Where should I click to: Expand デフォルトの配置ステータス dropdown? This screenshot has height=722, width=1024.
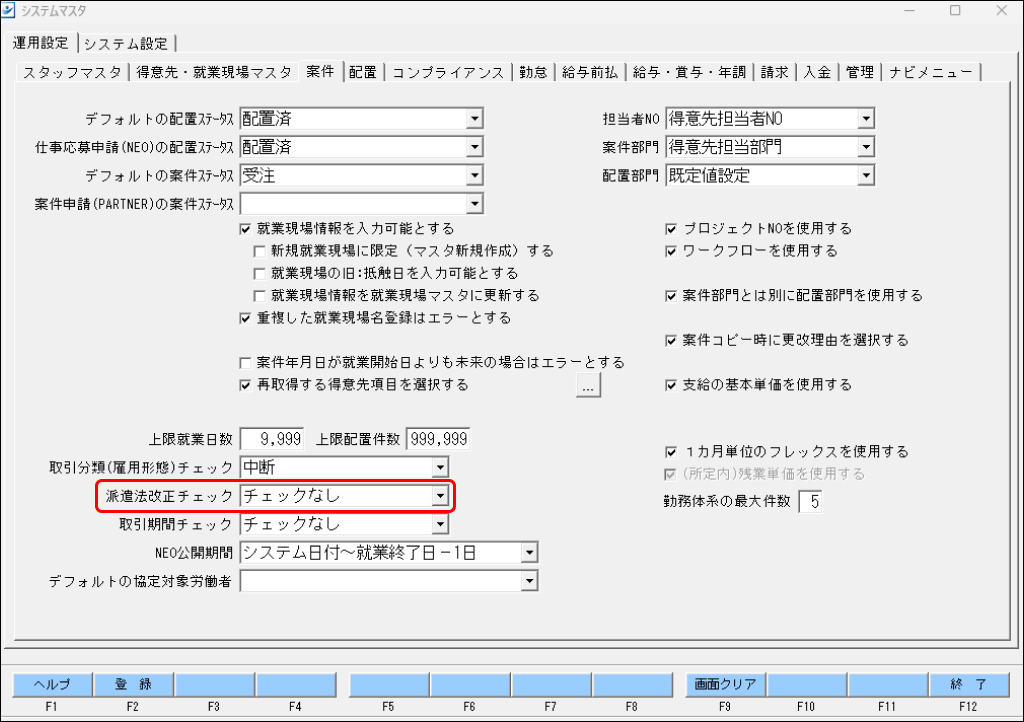coord(475,119)
